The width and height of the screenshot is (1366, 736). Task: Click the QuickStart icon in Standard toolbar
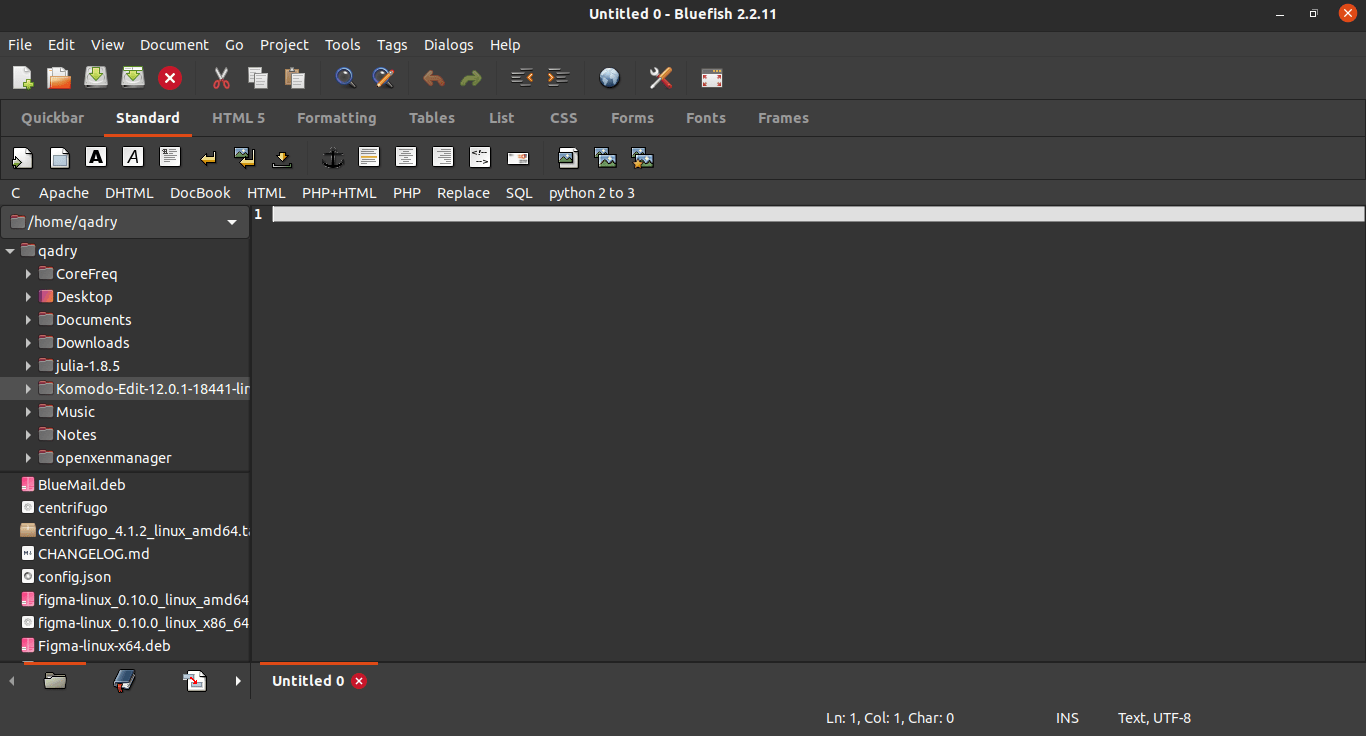[x=22, y=158]
